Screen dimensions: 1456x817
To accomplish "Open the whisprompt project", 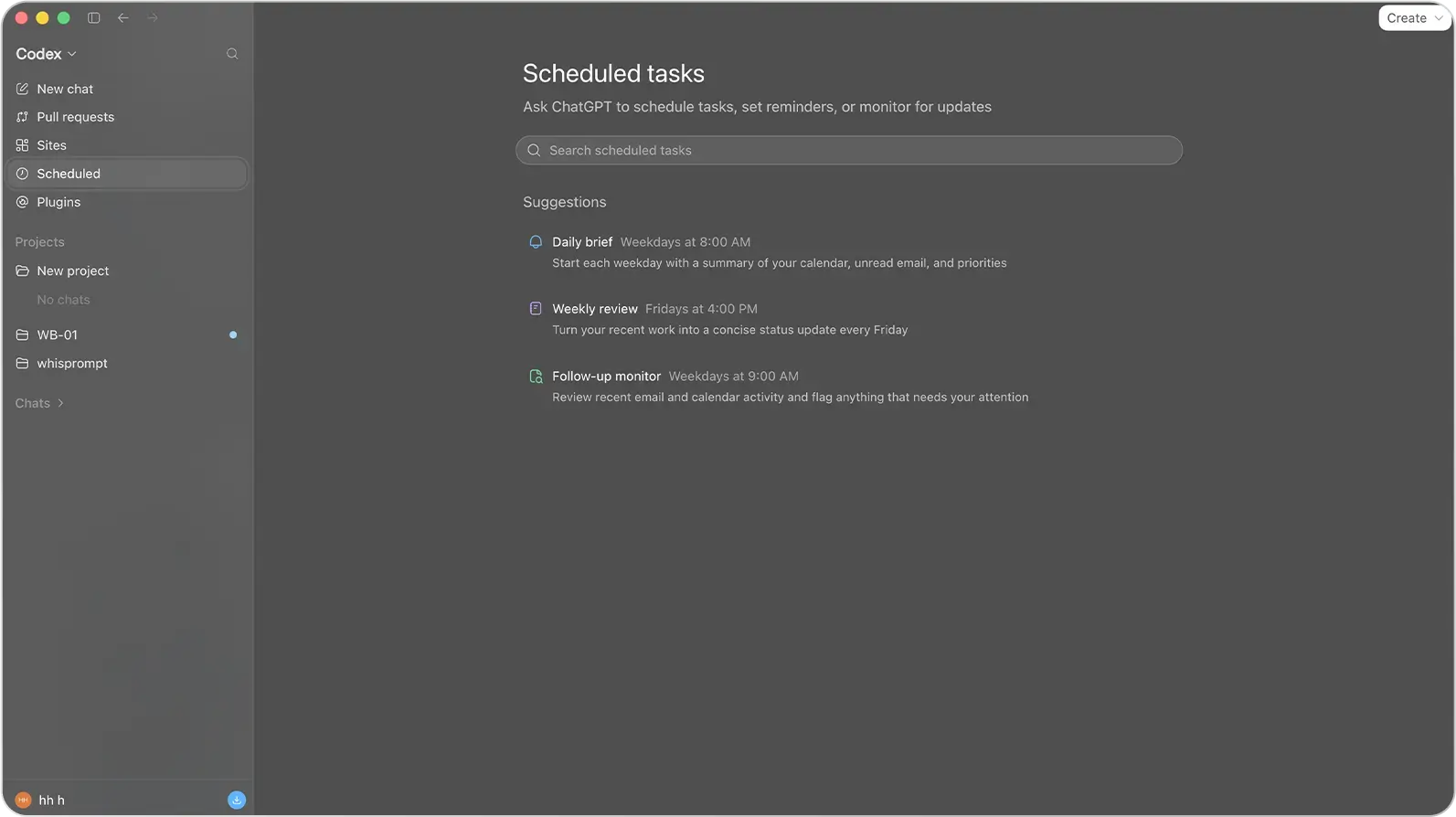I will (127, 363).
